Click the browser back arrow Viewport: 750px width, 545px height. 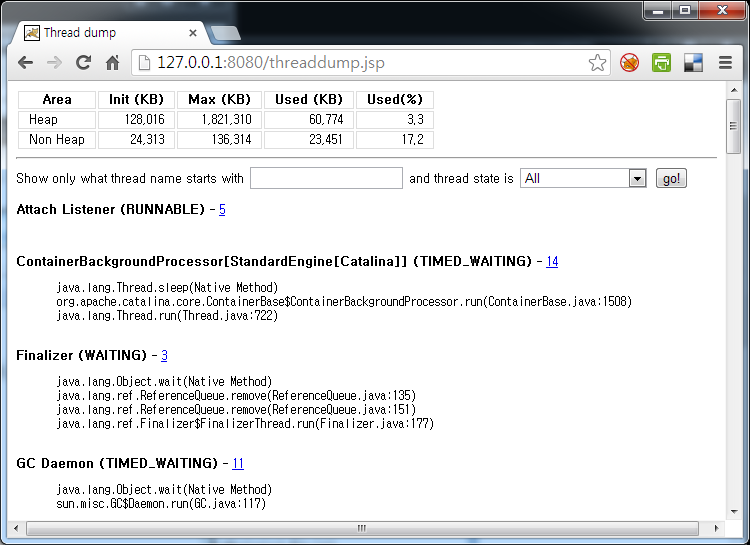(25, 63)
